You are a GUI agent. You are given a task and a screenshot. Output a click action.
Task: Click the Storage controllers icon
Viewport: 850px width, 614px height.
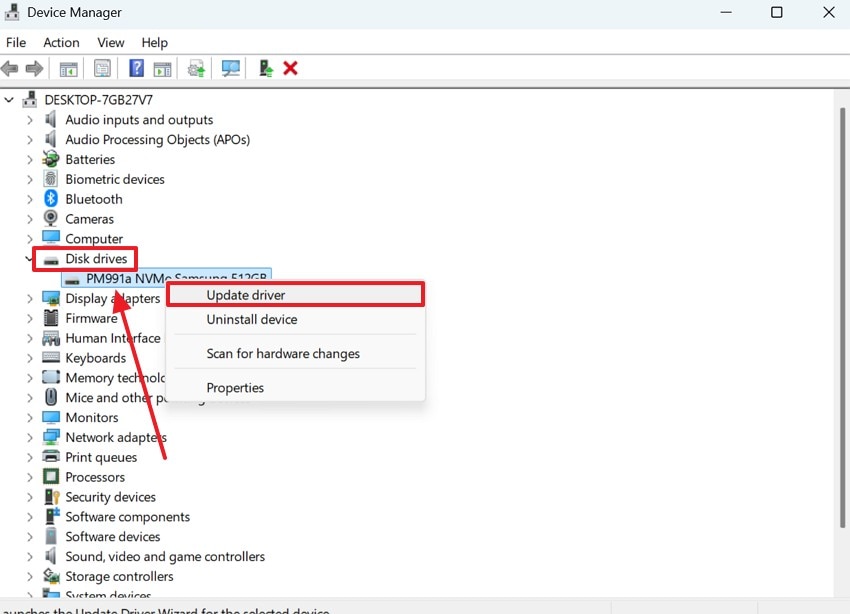click(x=51, y=576)
